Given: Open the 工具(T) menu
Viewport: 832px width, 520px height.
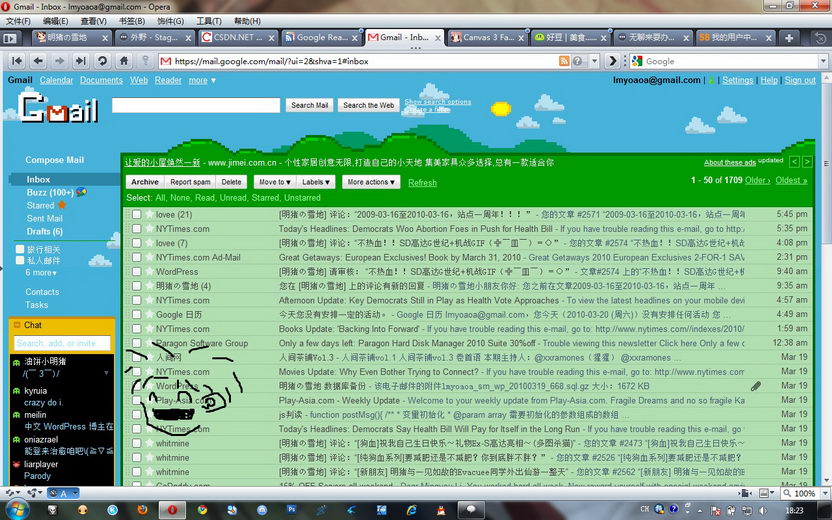Looking at the screenshot, I should (x=209, y=21).
